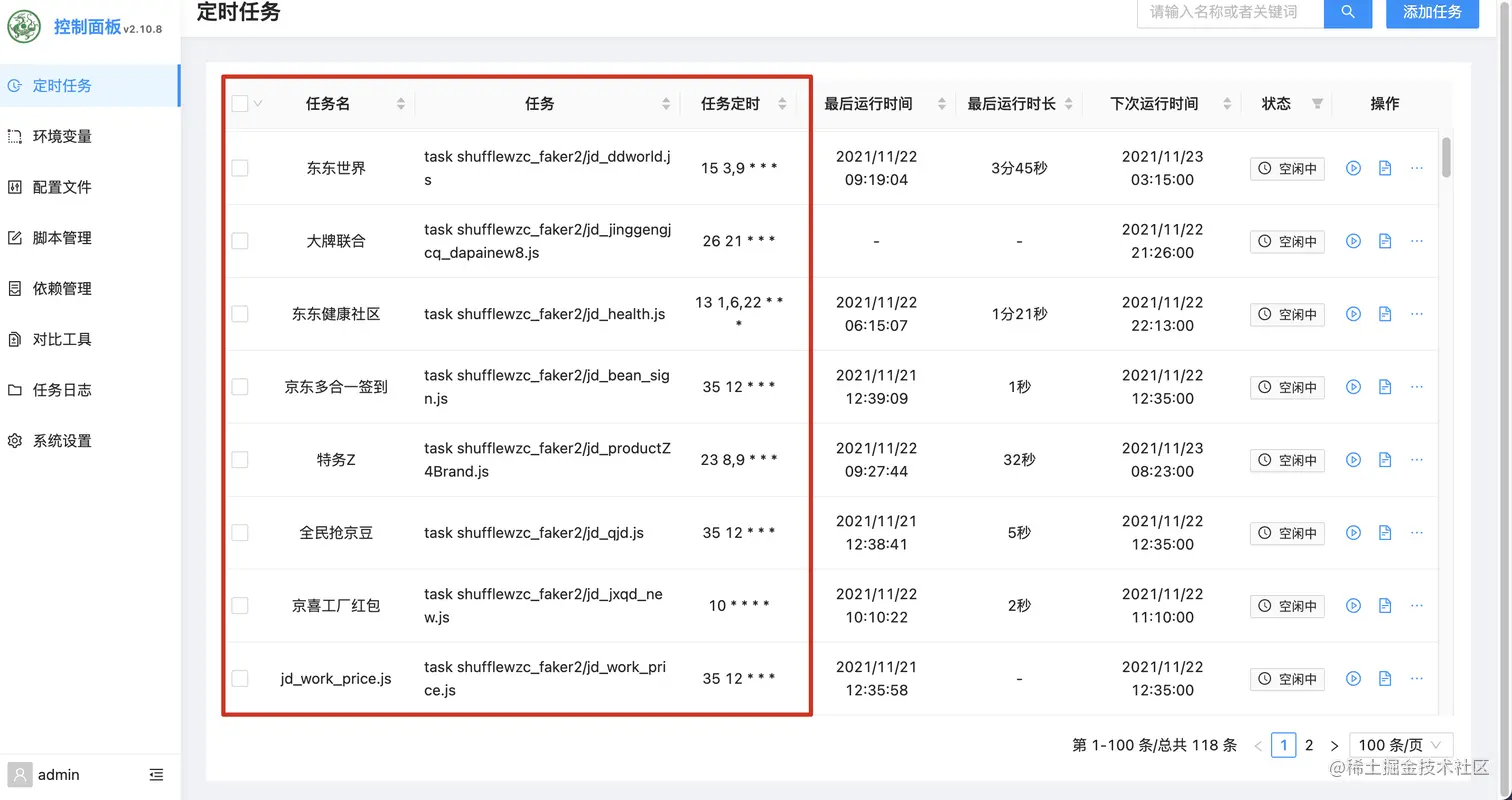Open 系统设置 in the sidebar
This screenshot has height=800, width=1512.
90,441
